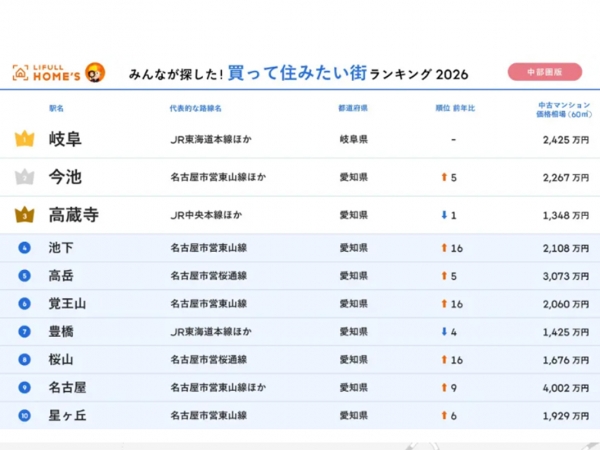Click the 中古マンション価格相場 column header
The image size is (600, 450).
[564, 109]
